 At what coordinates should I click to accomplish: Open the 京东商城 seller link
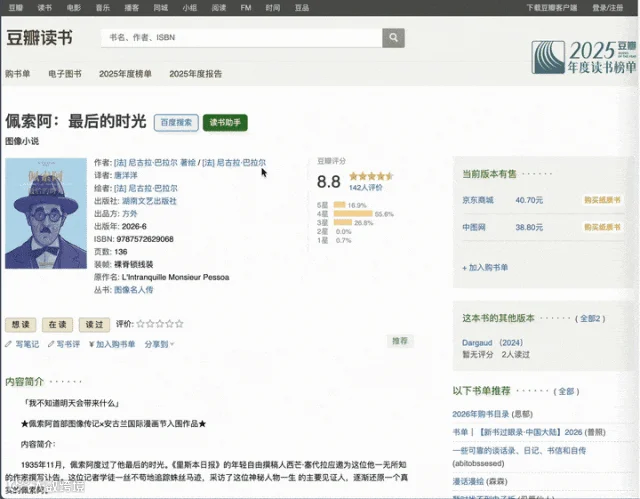[x=478, y=200]
